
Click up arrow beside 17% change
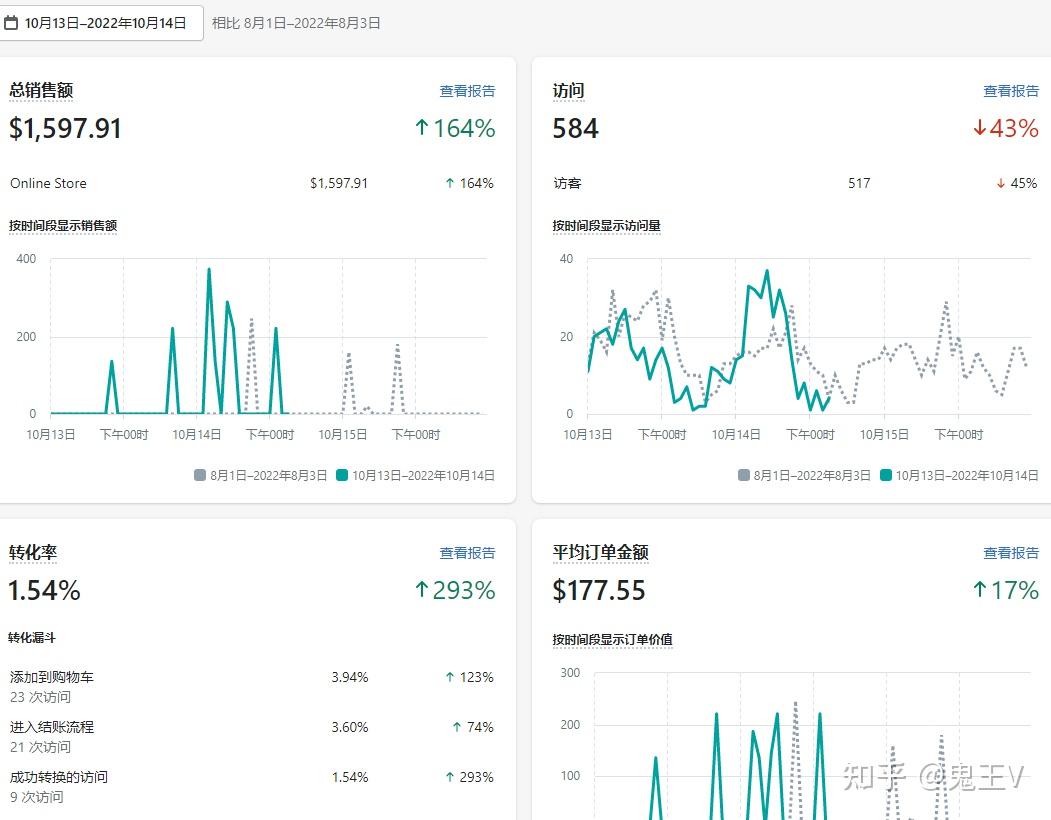[979, 589]
